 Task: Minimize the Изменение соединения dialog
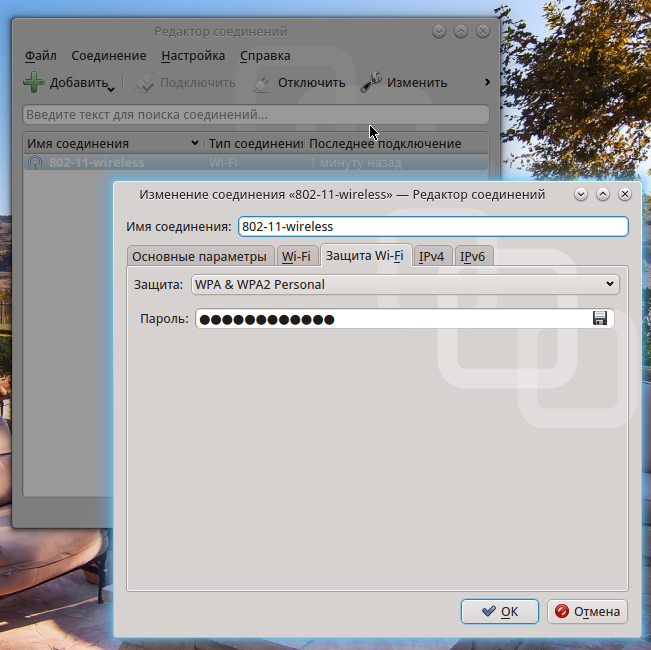581,194
